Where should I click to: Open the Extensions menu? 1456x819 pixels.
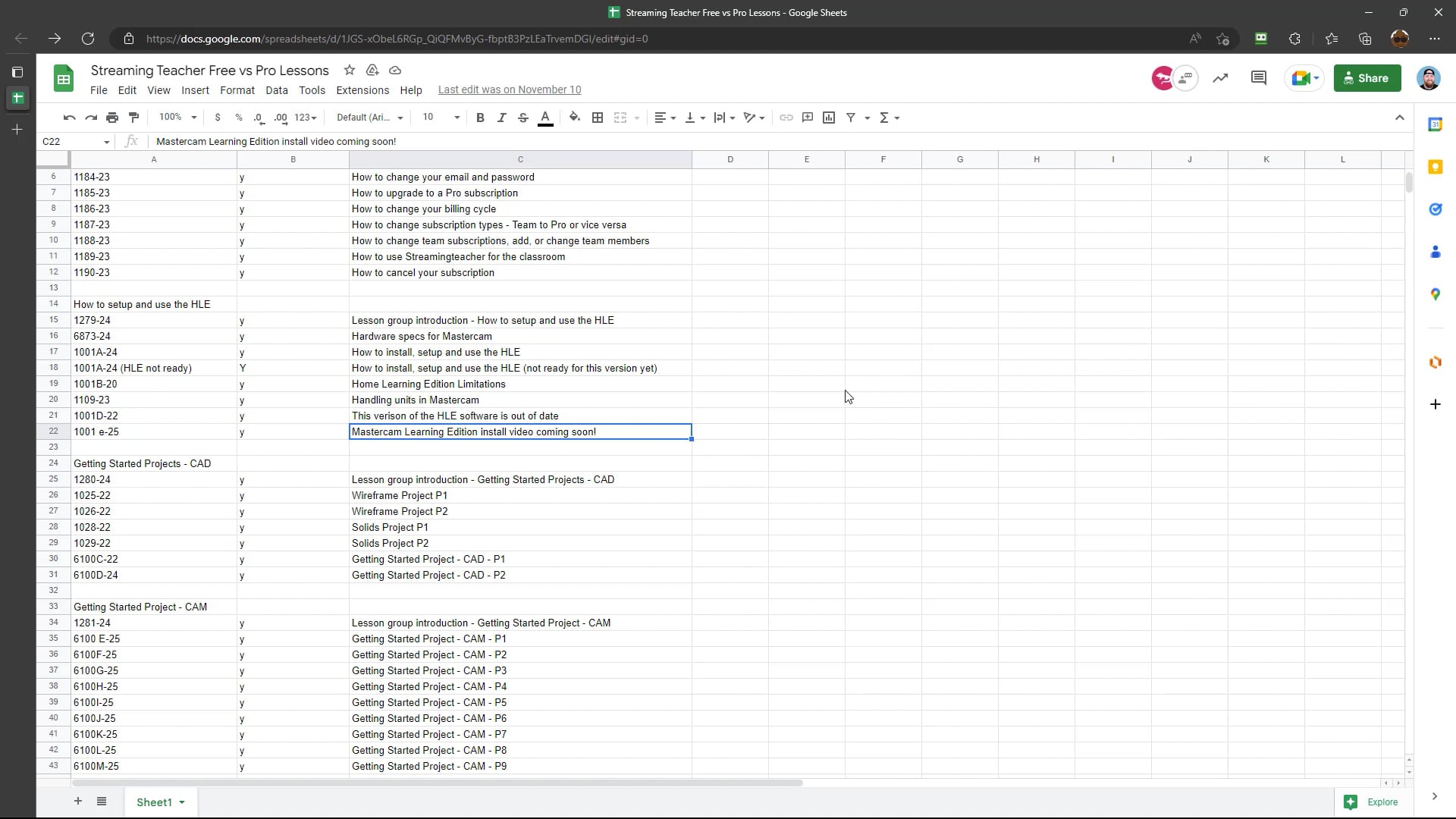[x=362, y=90]
